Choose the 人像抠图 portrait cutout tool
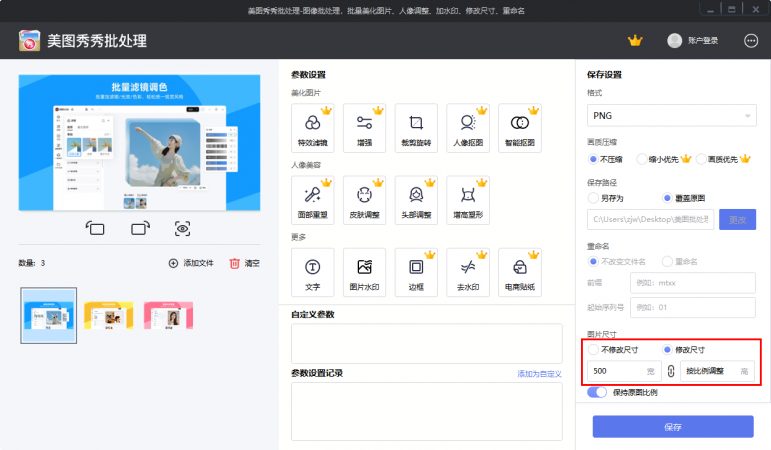This screenshot has height=450, width=771. [x=468, y=128]
